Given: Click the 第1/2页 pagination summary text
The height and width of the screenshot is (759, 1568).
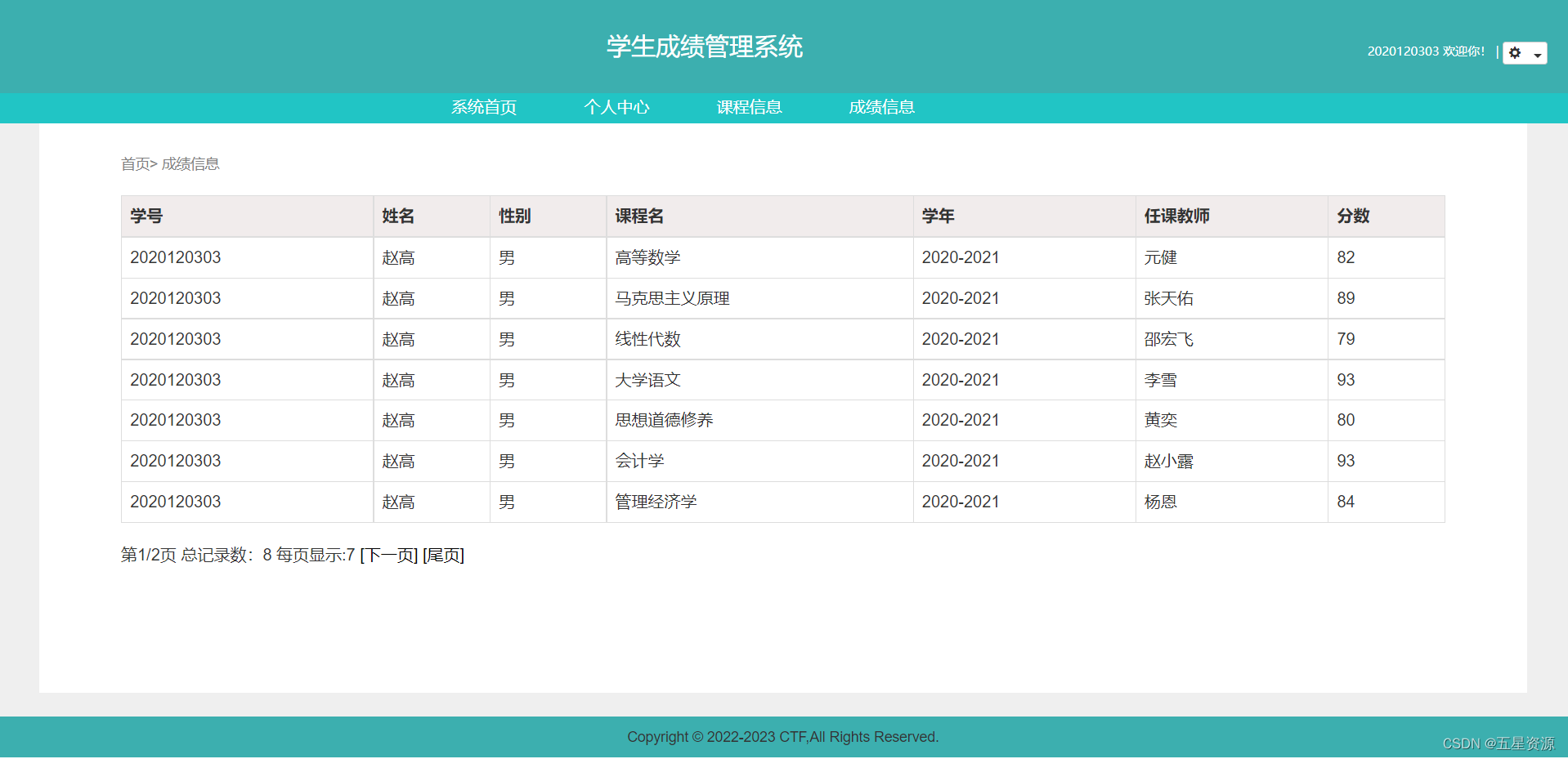Looking at the screenshot, I should 149,556.
